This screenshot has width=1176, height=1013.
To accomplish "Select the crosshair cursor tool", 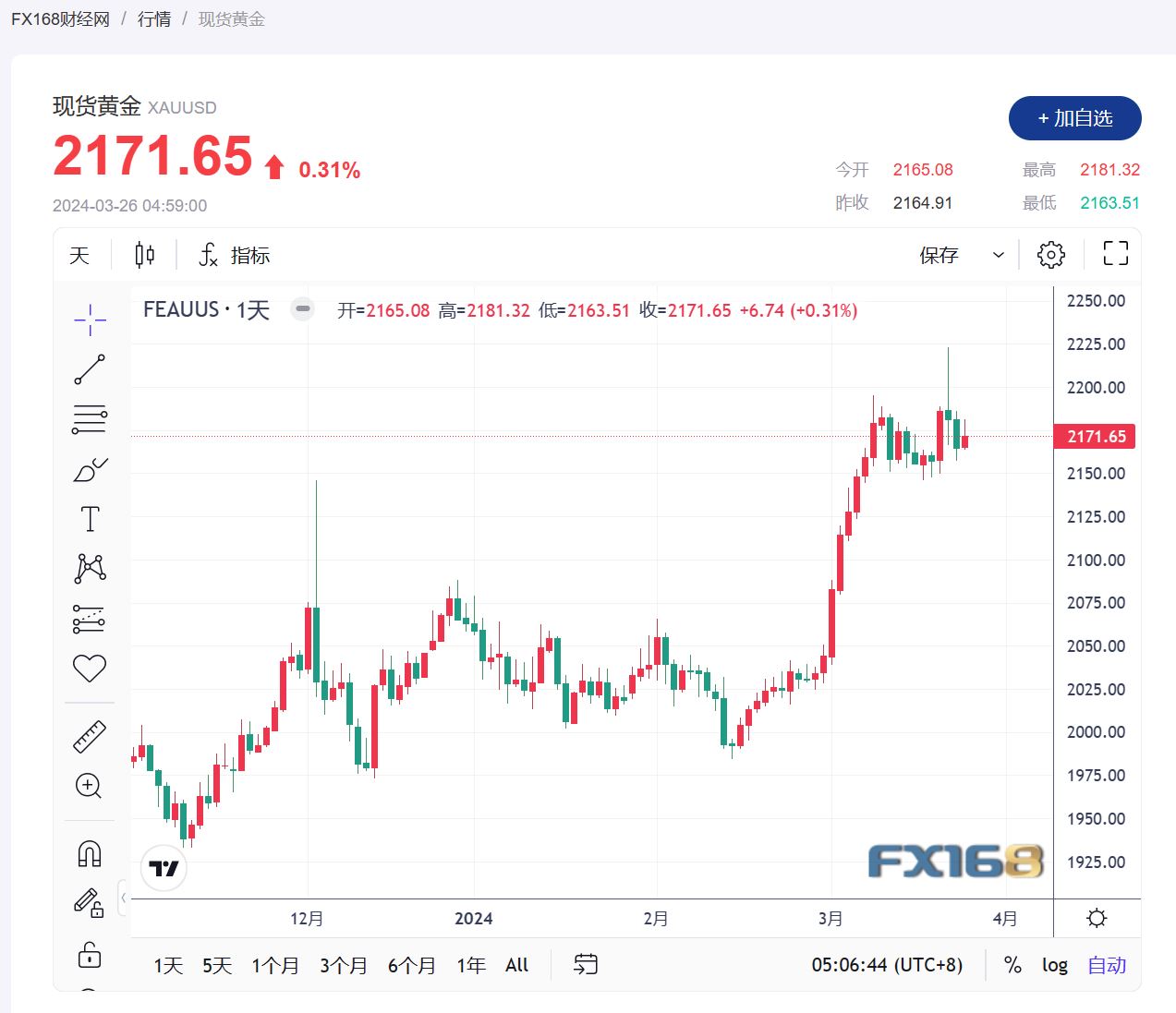I will 89,319.
